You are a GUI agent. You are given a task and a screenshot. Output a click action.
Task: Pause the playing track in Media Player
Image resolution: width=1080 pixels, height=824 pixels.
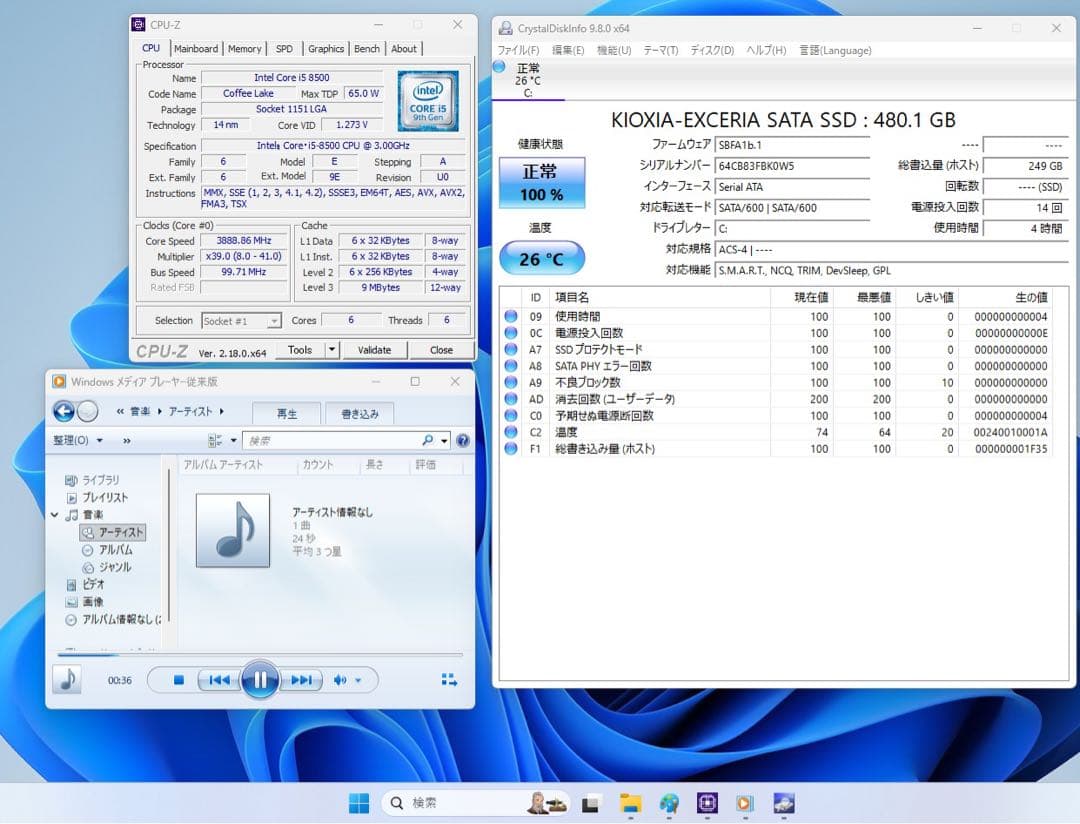(260, 680)
